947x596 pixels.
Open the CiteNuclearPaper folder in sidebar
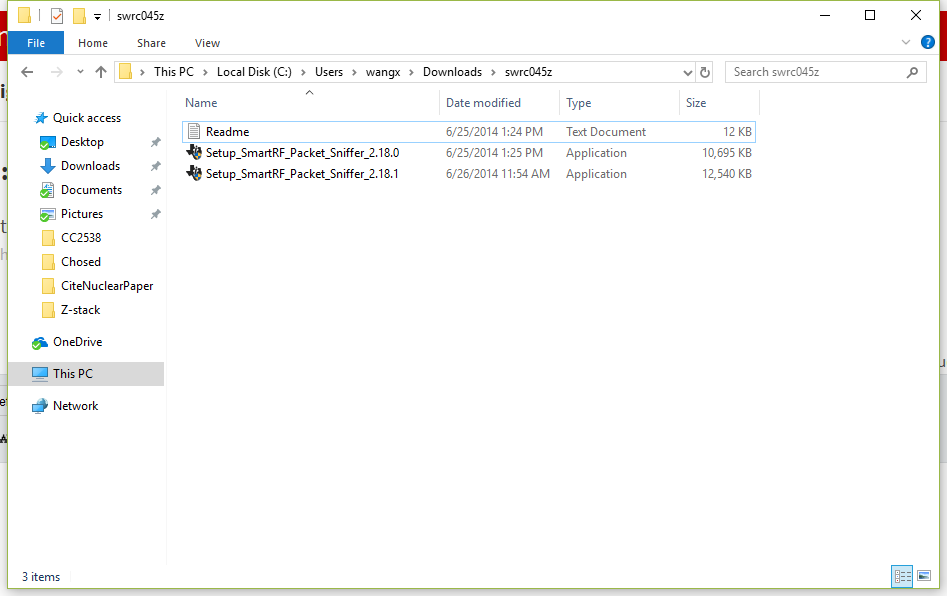click(107, 286)
